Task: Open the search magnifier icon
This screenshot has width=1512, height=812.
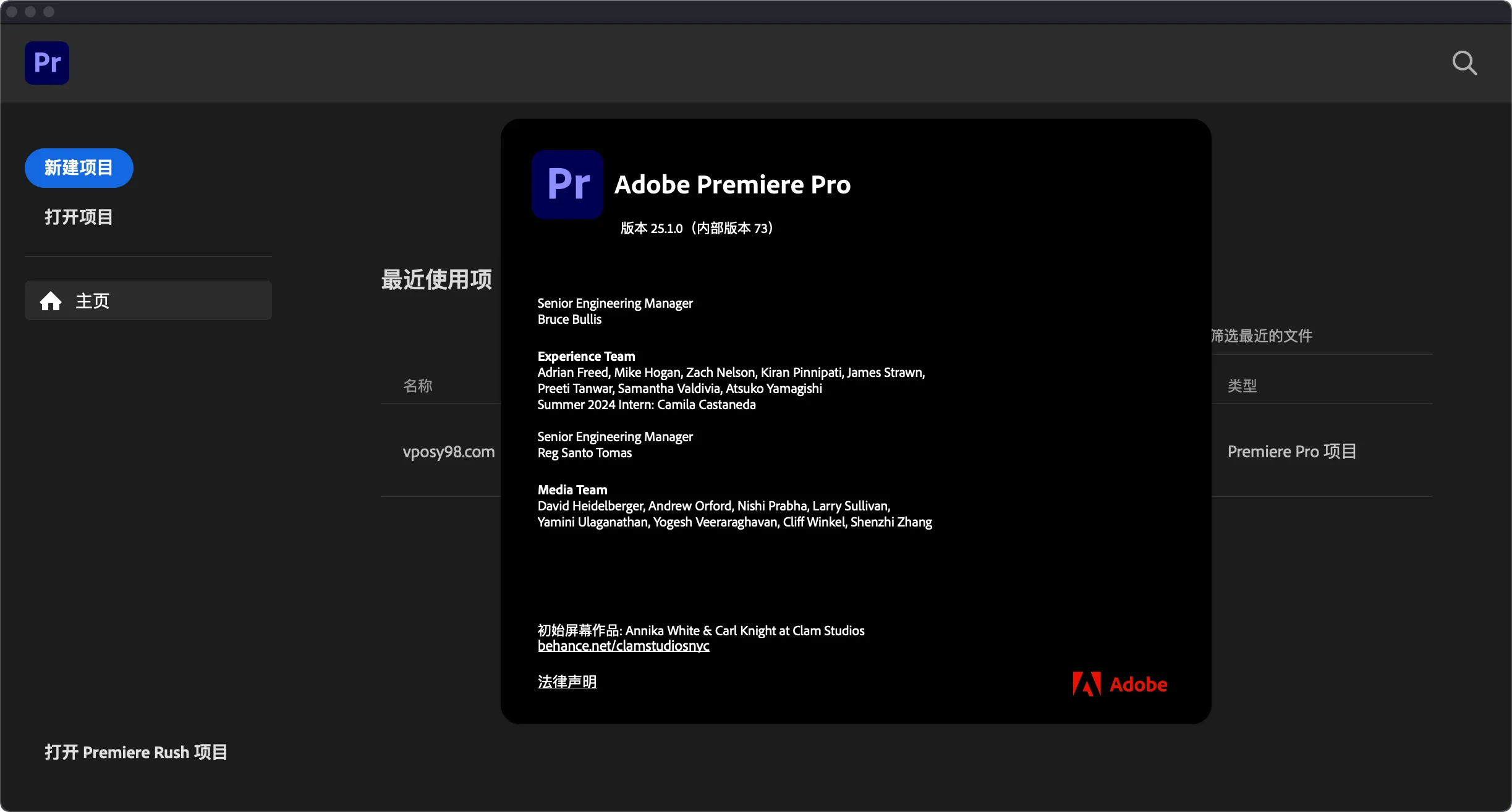Action: pos(1464,63)
